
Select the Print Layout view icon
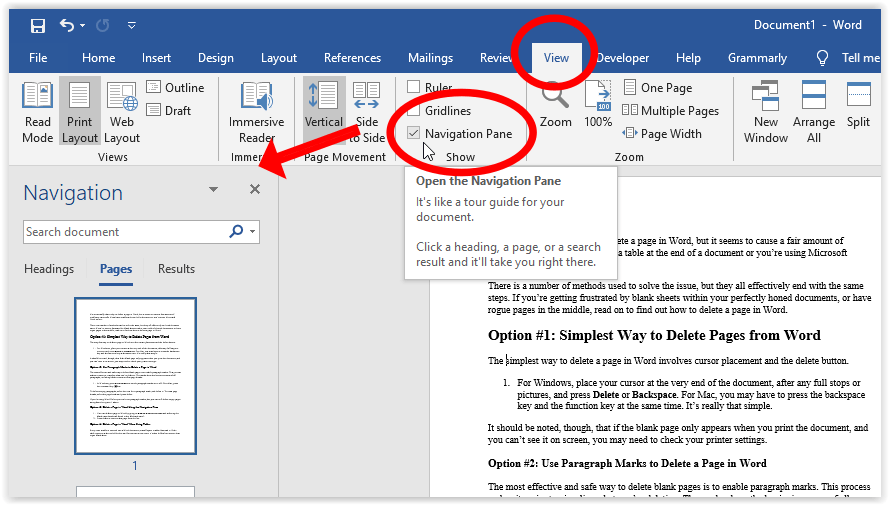[80, 112]
